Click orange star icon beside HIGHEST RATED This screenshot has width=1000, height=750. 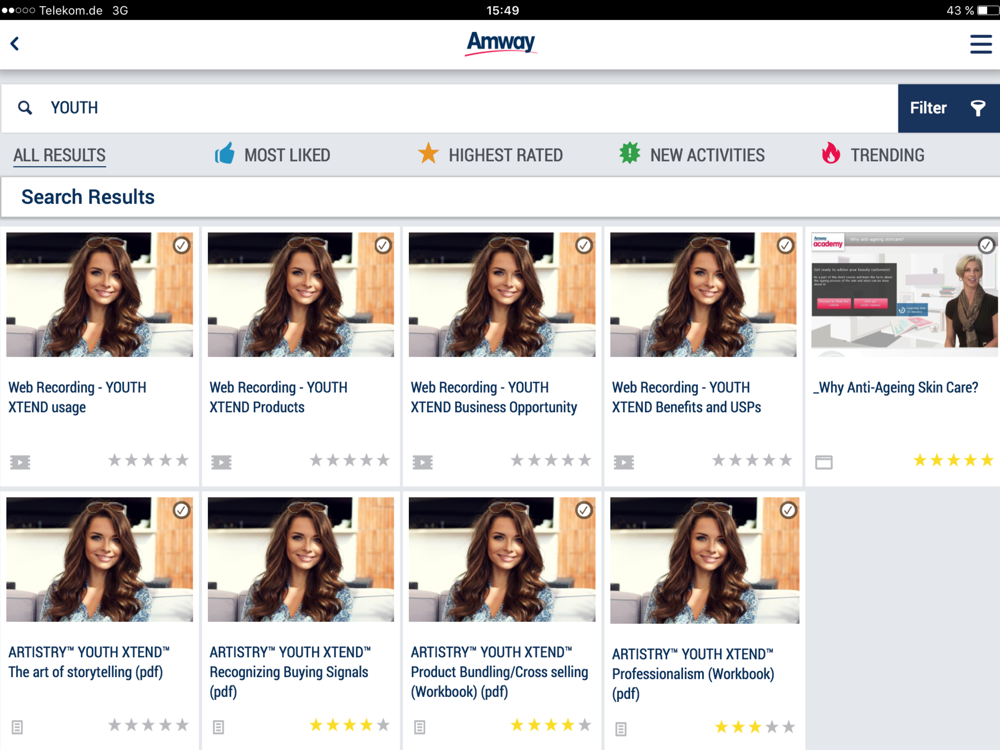[x=428, y=153]
